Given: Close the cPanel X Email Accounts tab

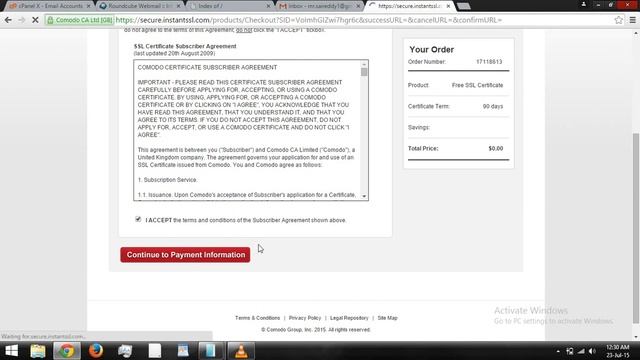Looking at the screenshot, I should coord(89,6).
